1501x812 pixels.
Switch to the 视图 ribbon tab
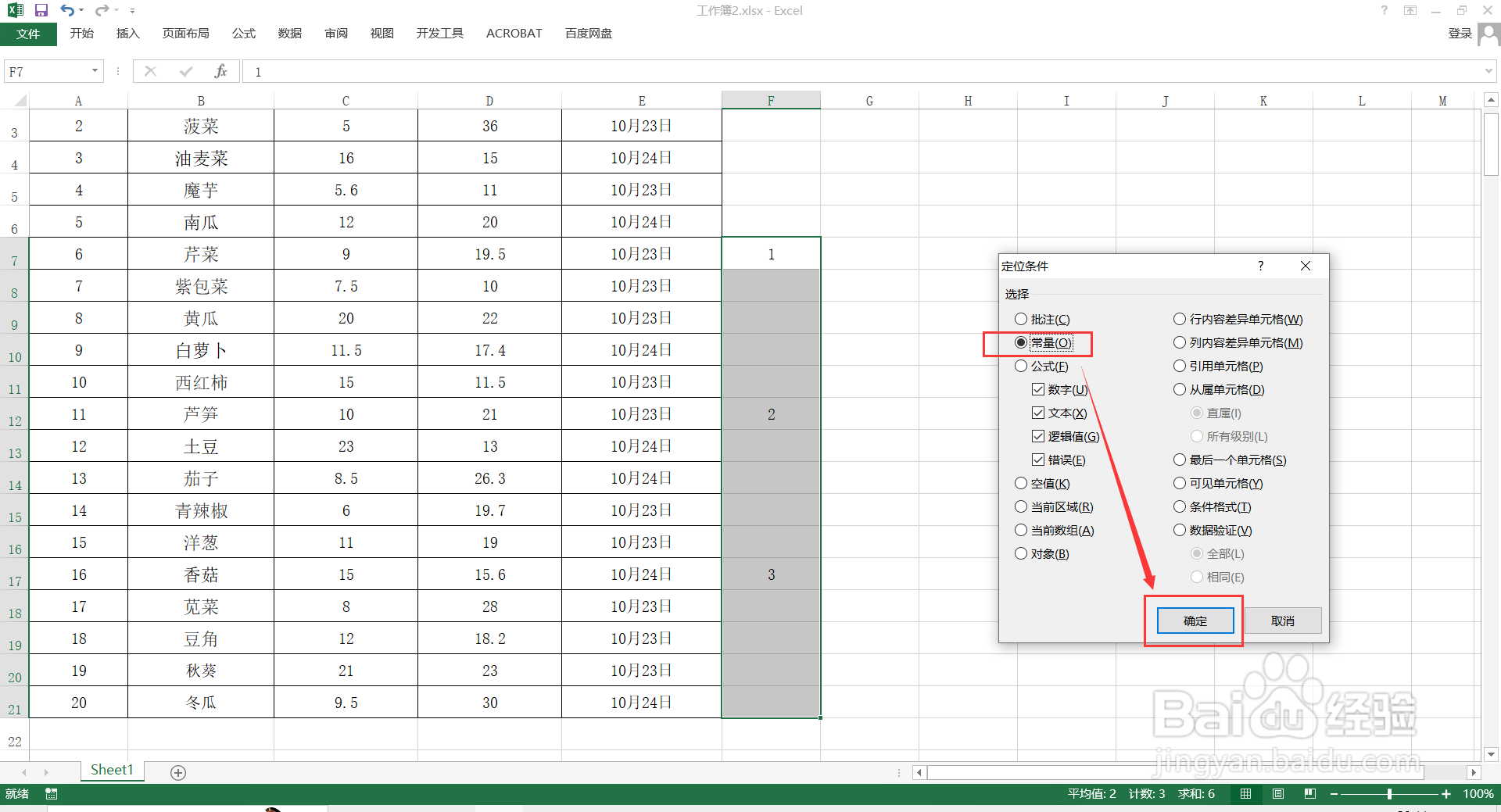point(382,33)
